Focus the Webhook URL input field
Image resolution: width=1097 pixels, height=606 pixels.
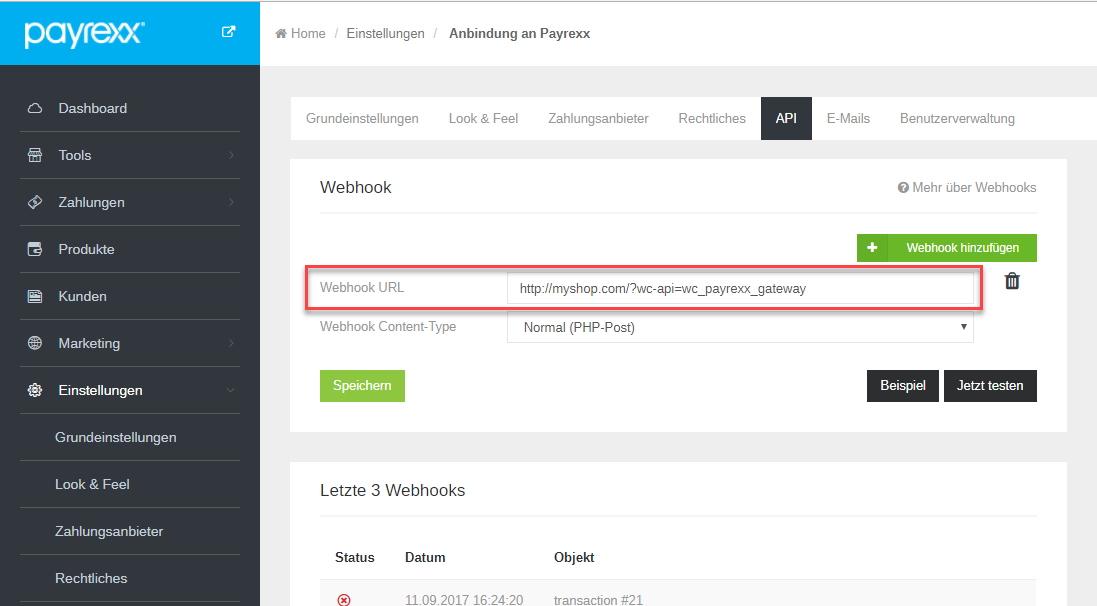point(739,288)
